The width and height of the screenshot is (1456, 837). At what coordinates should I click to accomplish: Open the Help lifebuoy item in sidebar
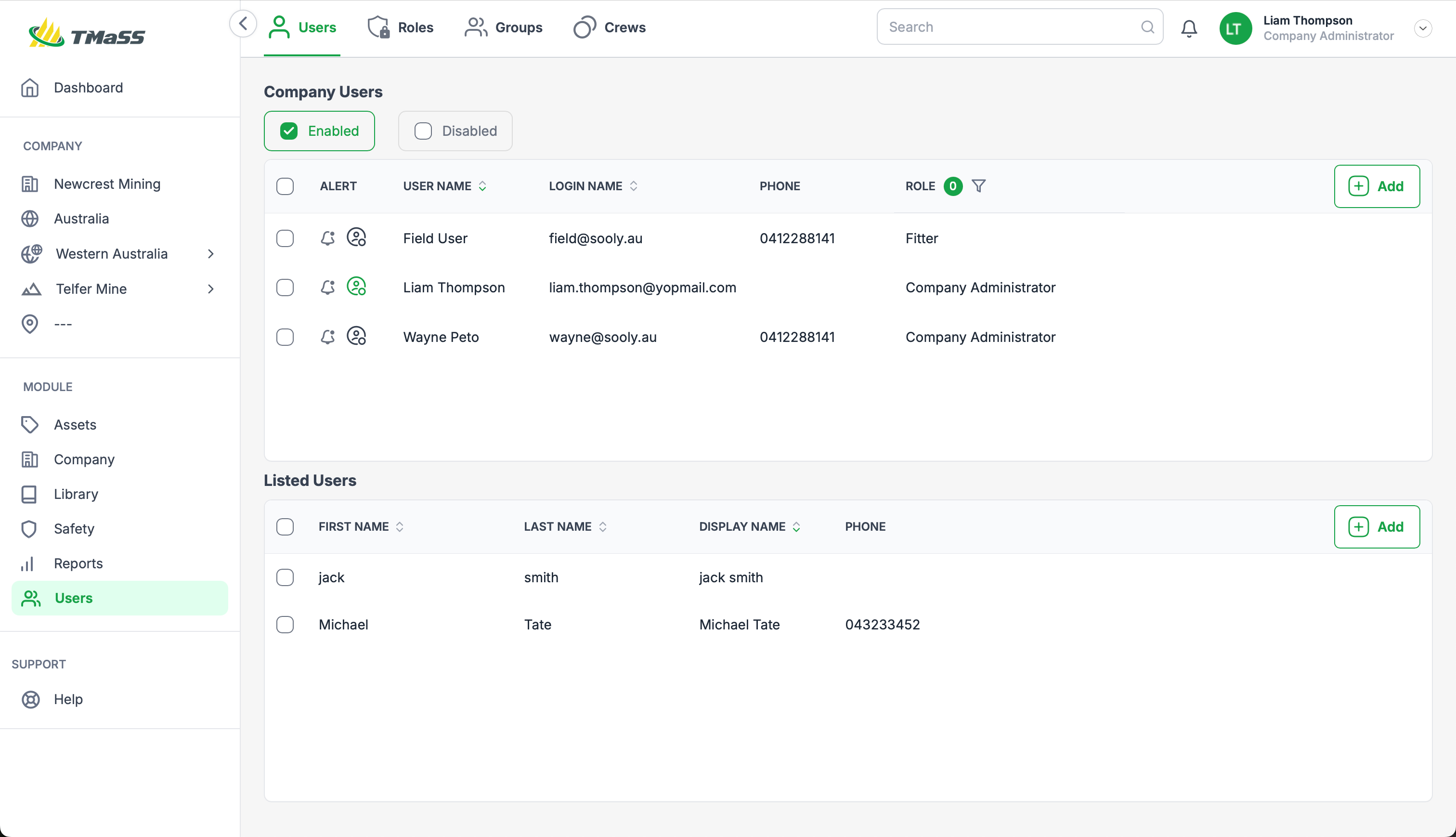pos(68,699)
